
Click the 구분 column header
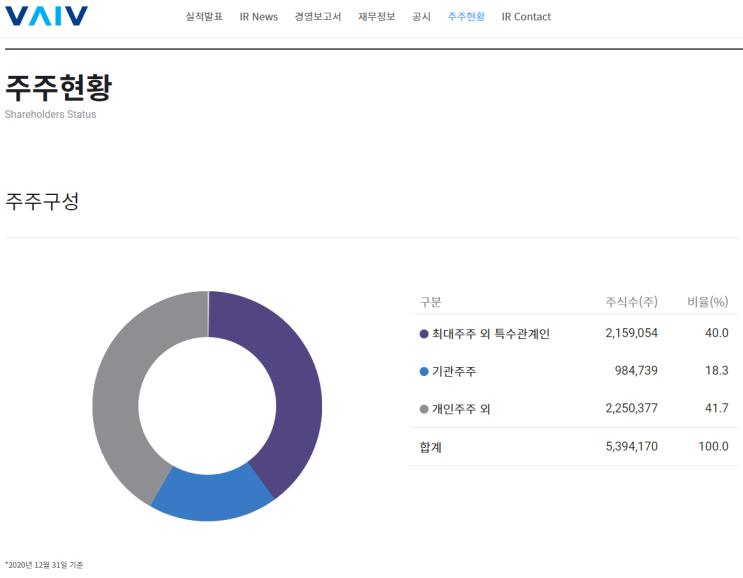click(430, 302)
